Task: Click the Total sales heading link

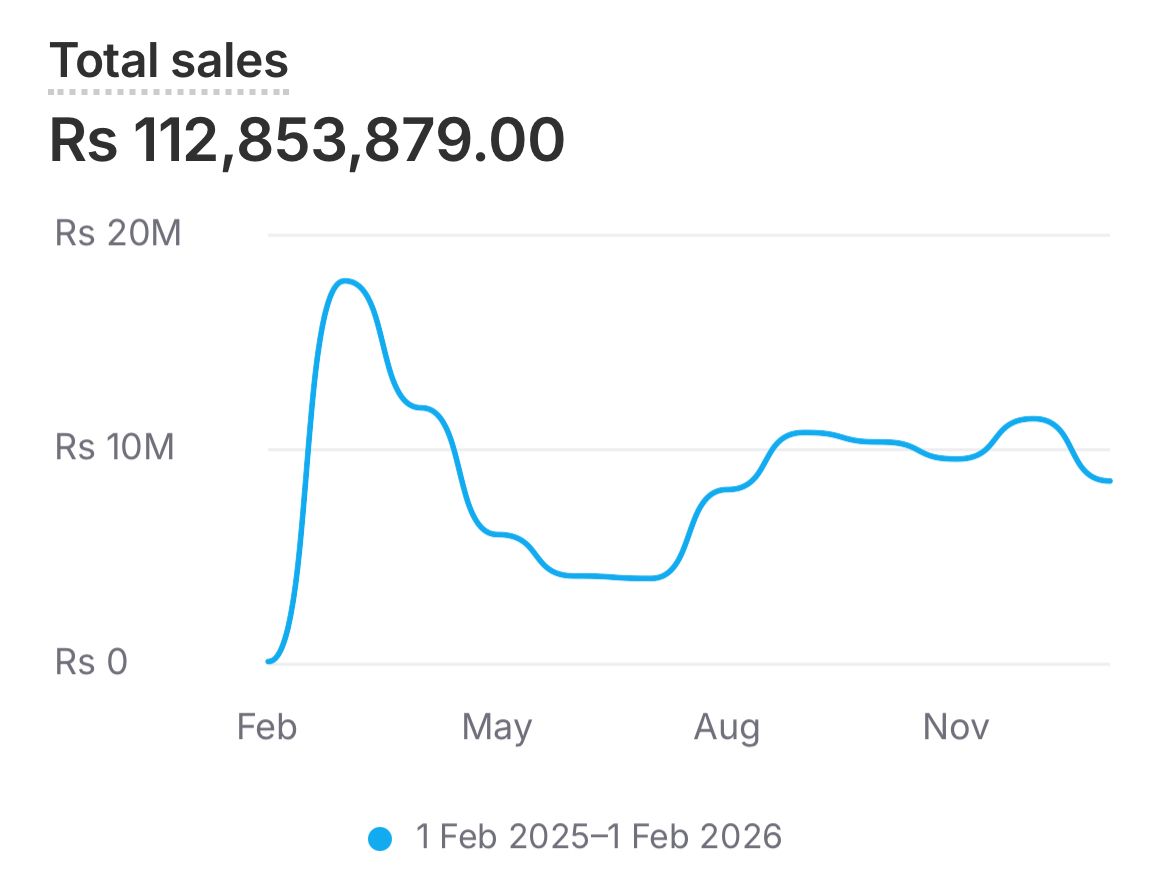Action: tap(169, 60)
